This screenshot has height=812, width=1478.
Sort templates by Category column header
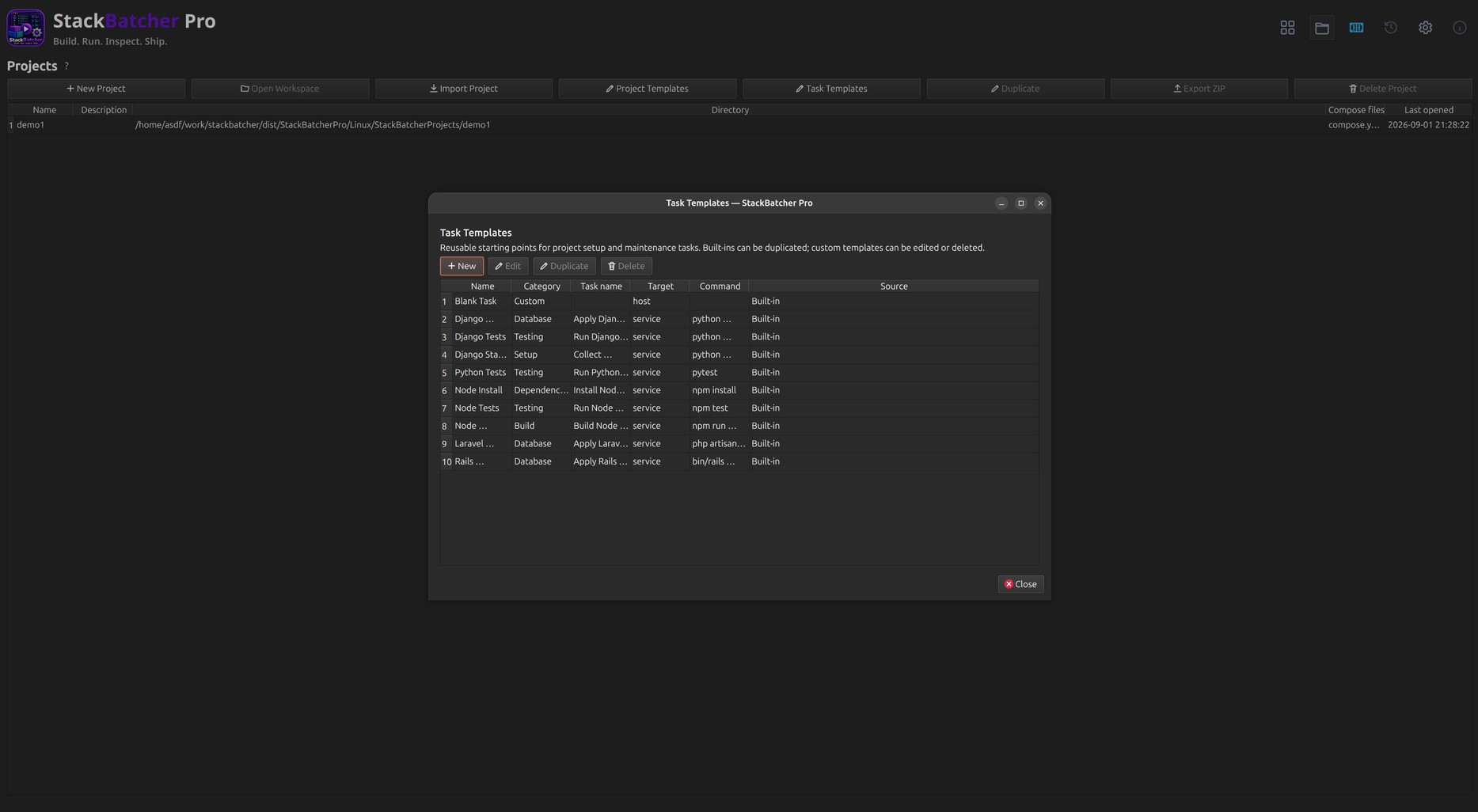click(541, 286)
